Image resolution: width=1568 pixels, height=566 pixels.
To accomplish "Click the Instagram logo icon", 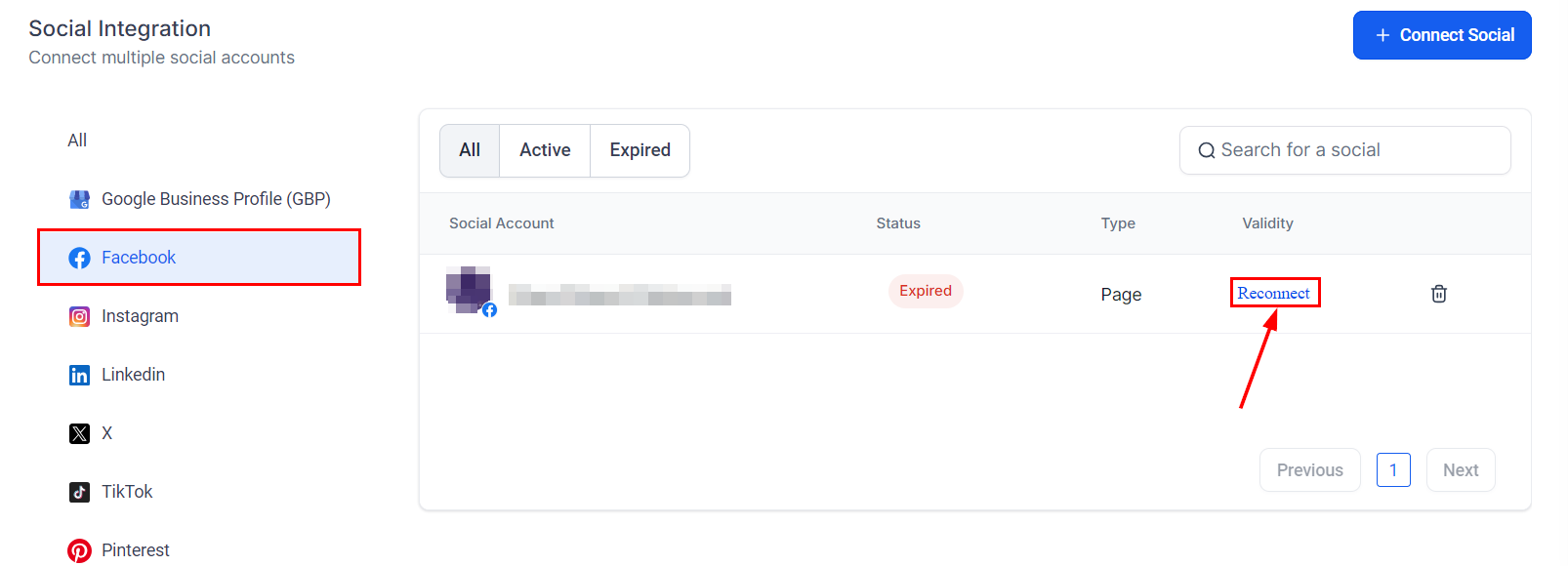I will pos(80,316).
